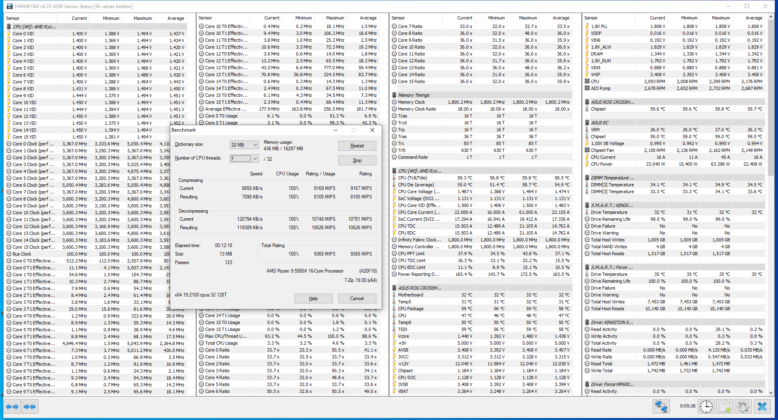778x420 pixels.
Task: Click the icon beside Bus Clock row
Action: tap(8, 254)
